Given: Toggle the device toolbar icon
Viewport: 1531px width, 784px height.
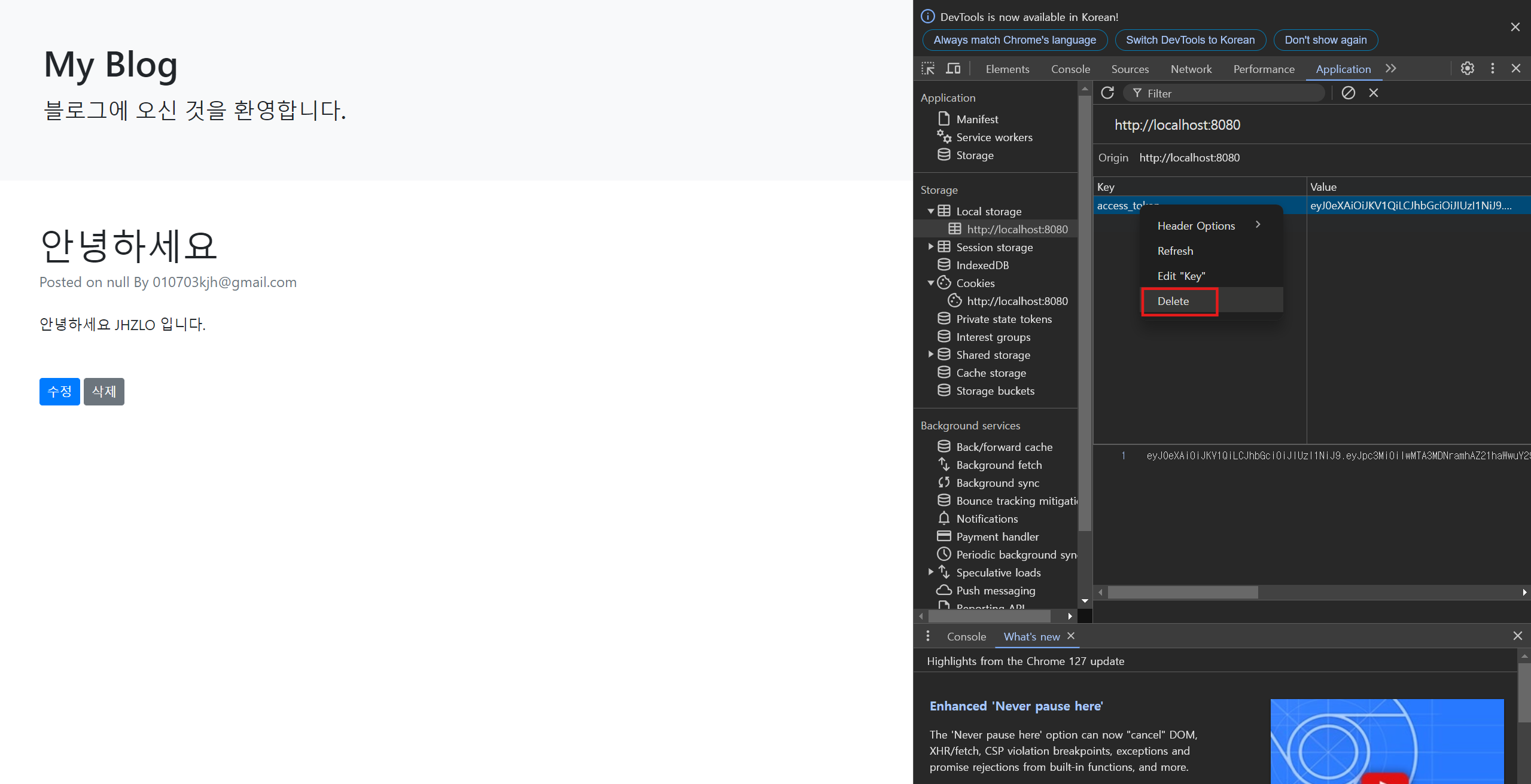Looking at the screenshot, I should tap(953, 69).
